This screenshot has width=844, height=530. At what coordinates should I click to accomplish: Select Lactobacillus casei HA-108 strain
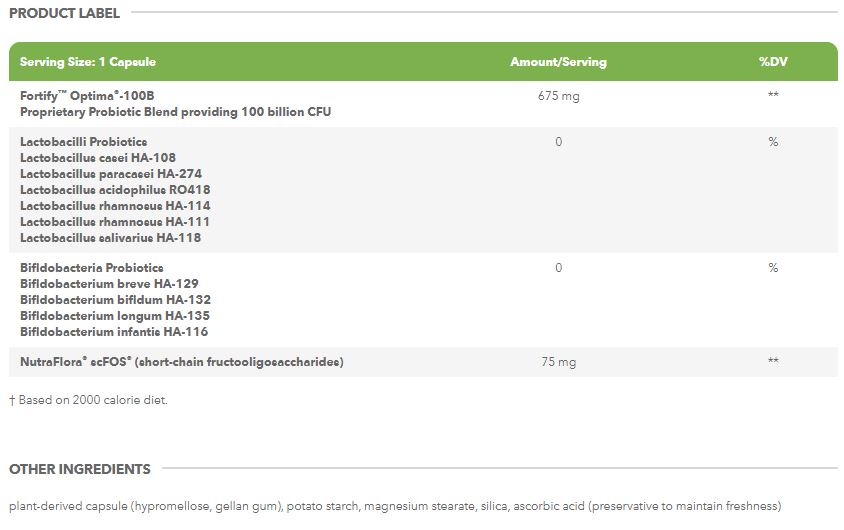click(x=98, y=158)
